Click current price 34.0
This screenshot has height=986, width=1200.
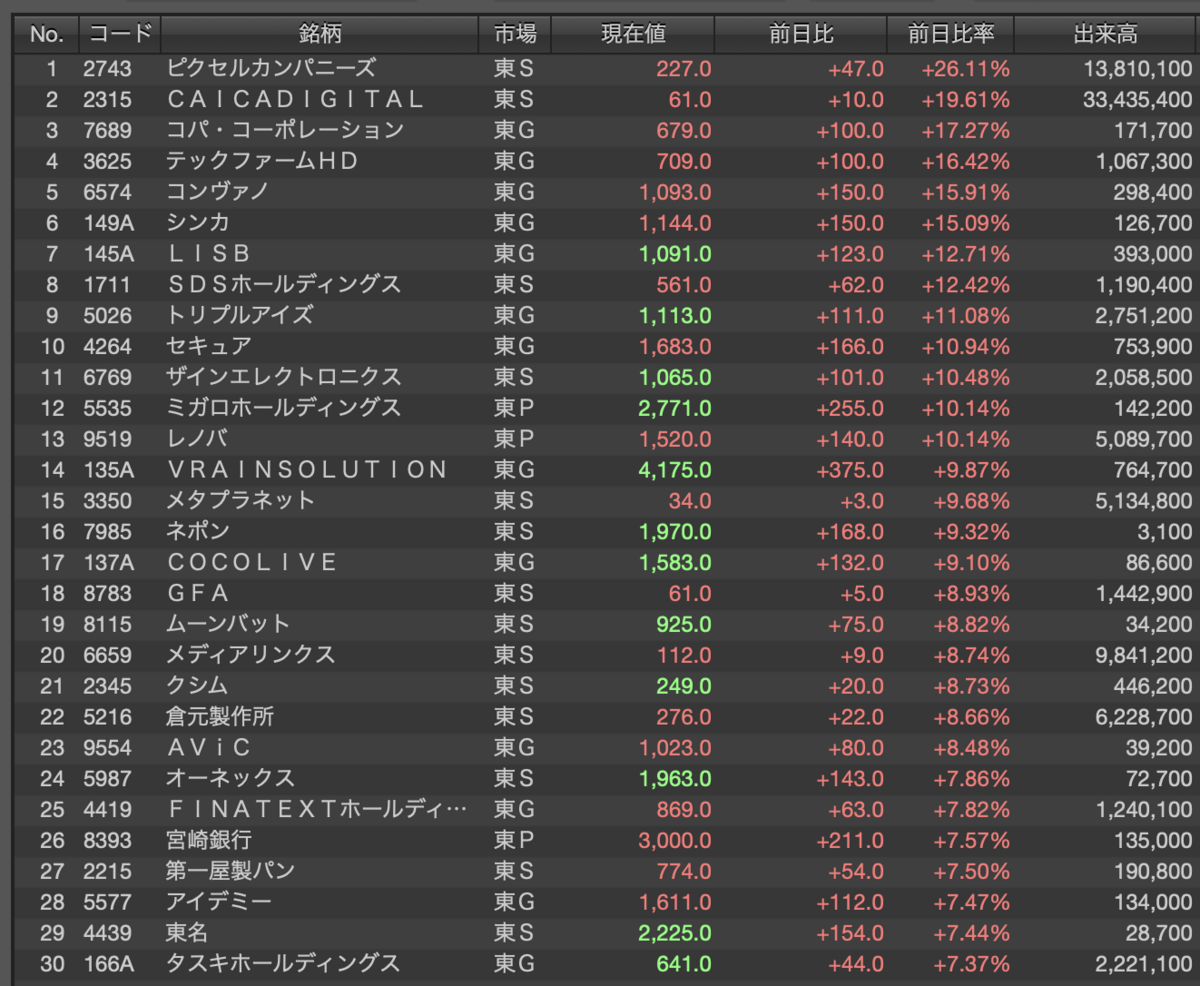(690, 500)
